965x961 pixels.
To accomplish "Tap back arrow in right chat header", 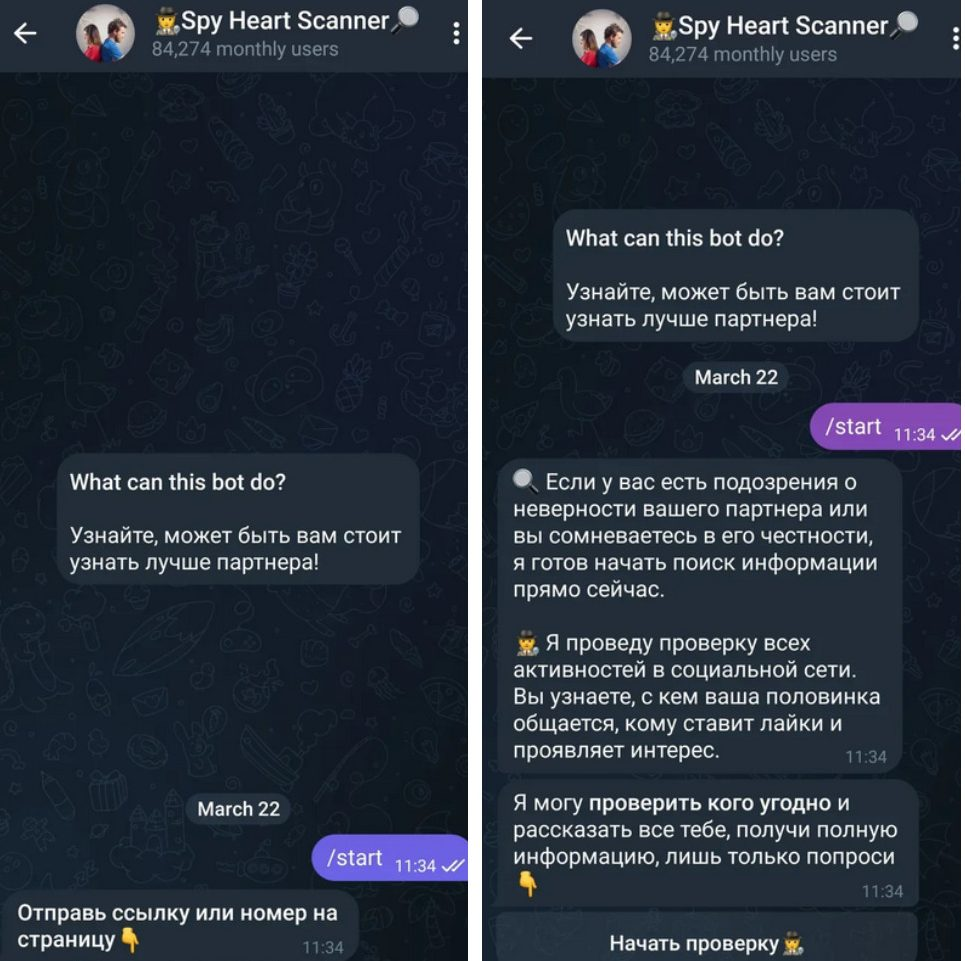I will [x=521, y=38].
